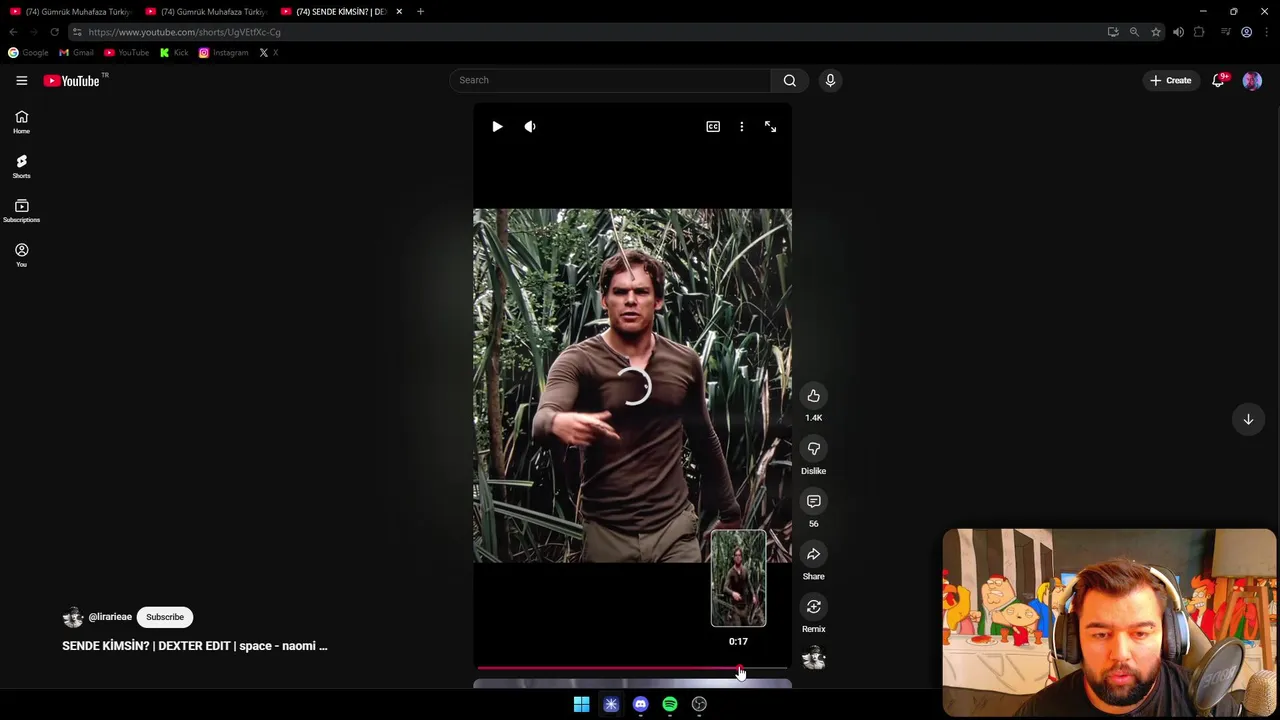Start voice search with the microphone
Viewport: 1280px width, 720px height.
click(x=830, y=80)
